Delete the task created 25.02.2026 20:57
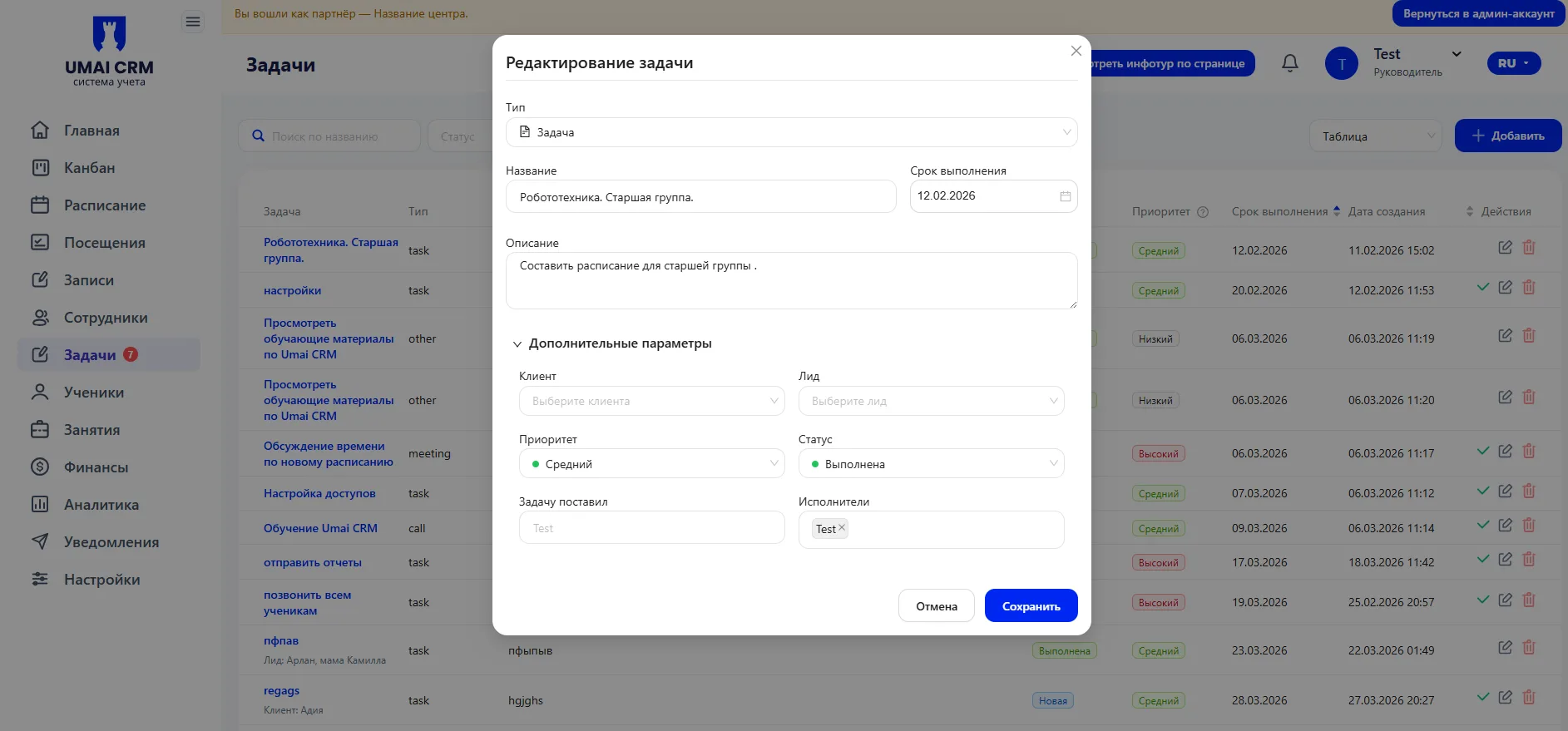 [1529, 600]
